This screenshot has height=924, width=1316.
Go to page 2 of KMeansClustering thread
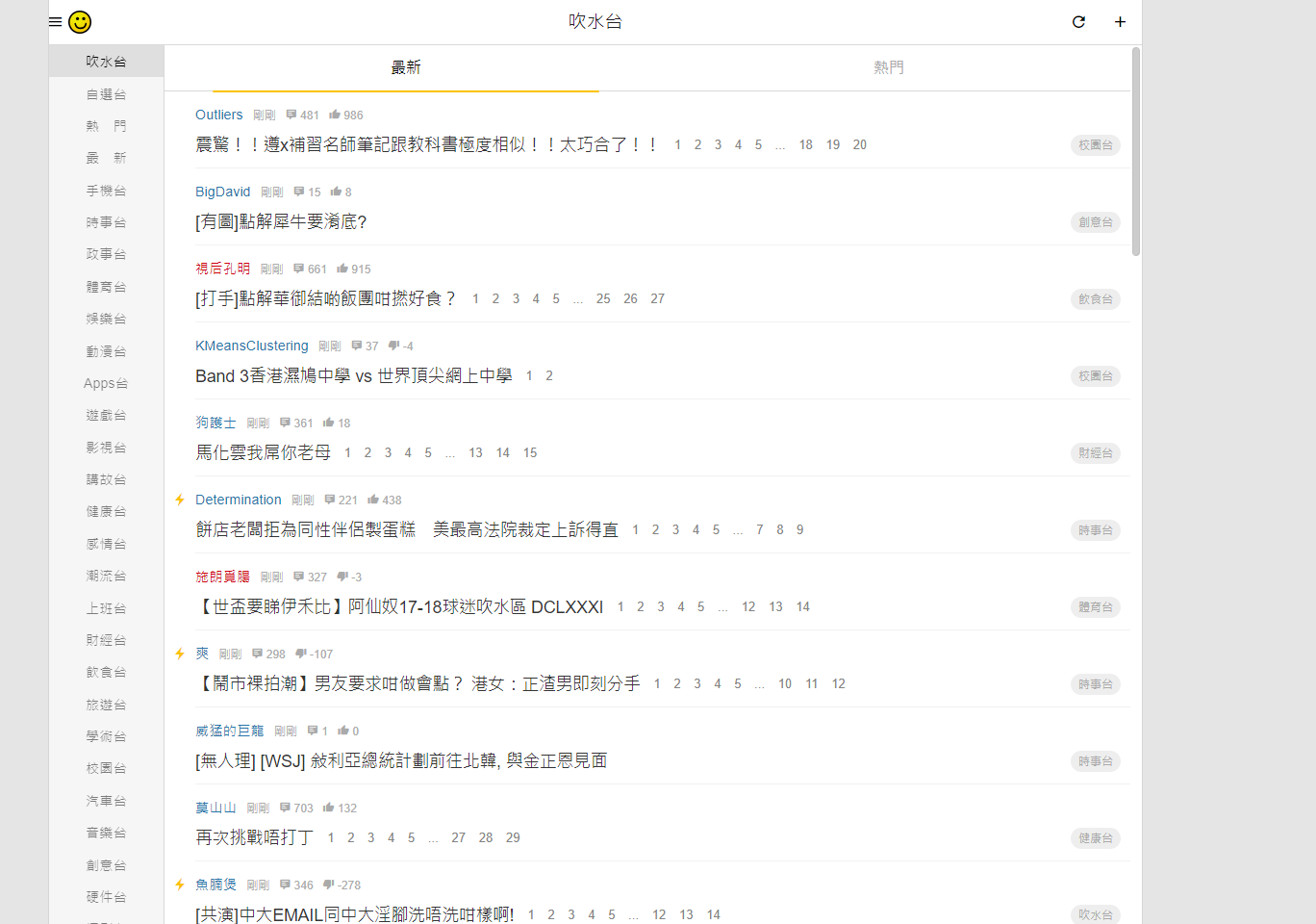click(x=549, y=375)
